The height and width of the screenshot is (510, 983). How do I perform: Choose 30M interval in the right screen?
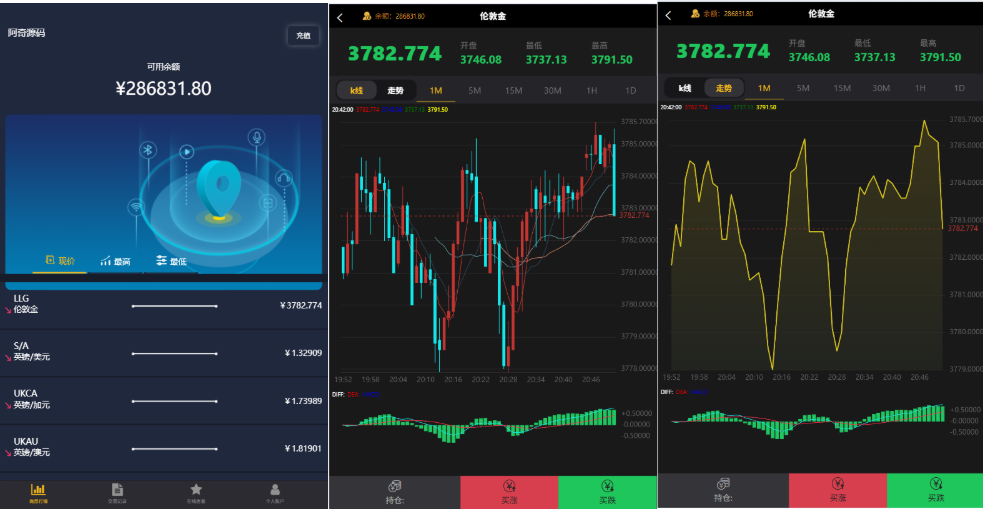(x=881, y=88)
